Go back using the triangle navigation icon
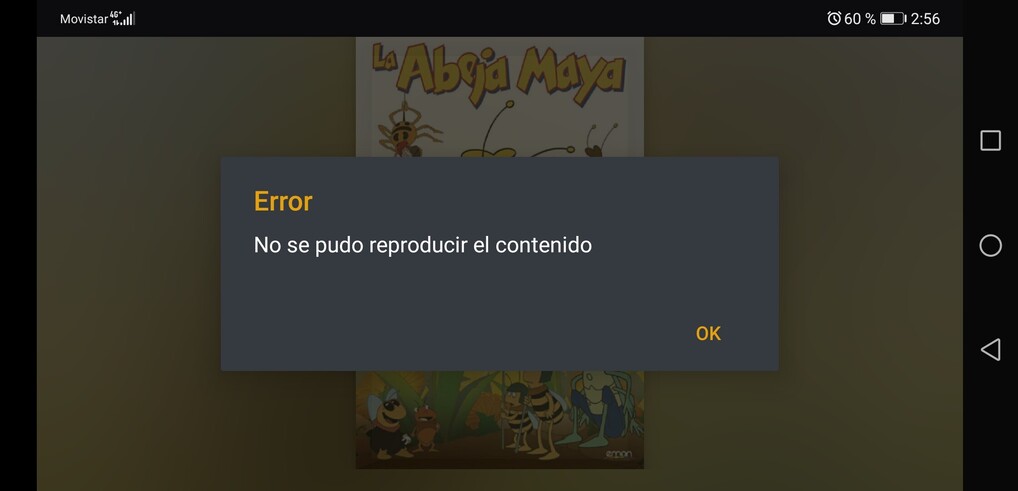The image size is (1018, 491). coord(990,349)
